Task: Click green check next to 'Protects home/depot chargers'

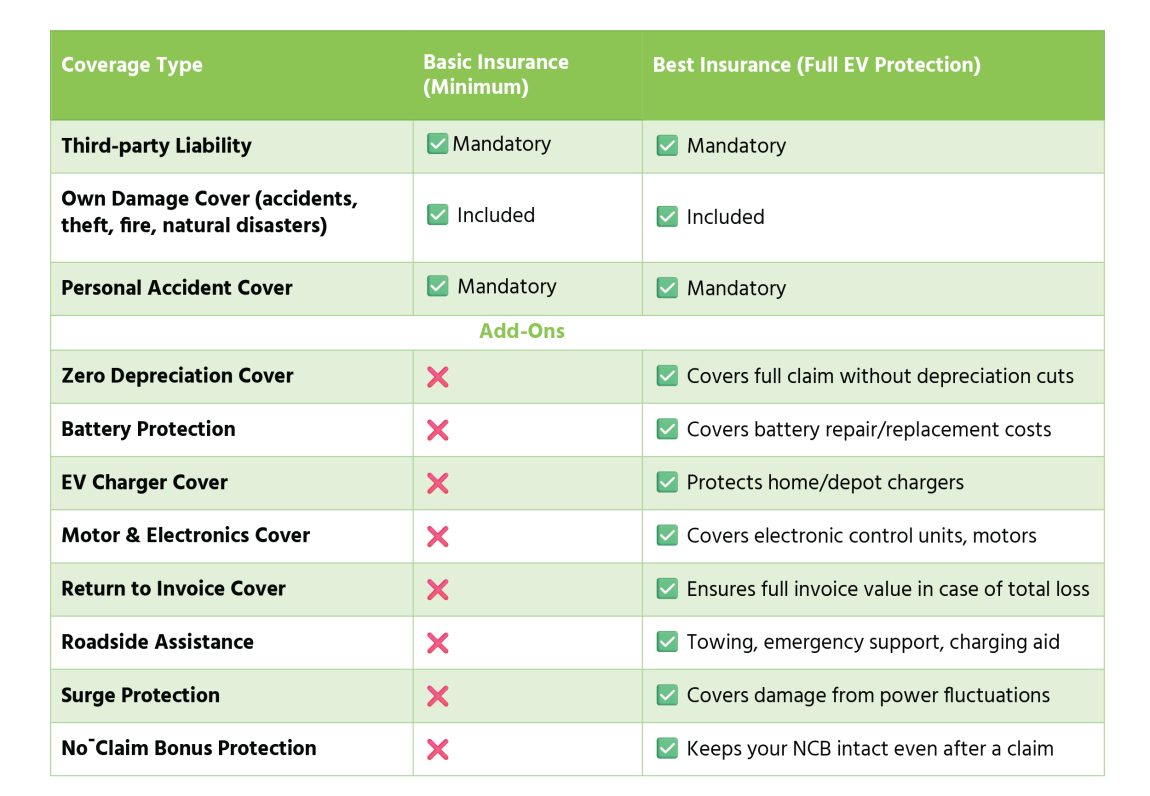Action: [667, 483]
